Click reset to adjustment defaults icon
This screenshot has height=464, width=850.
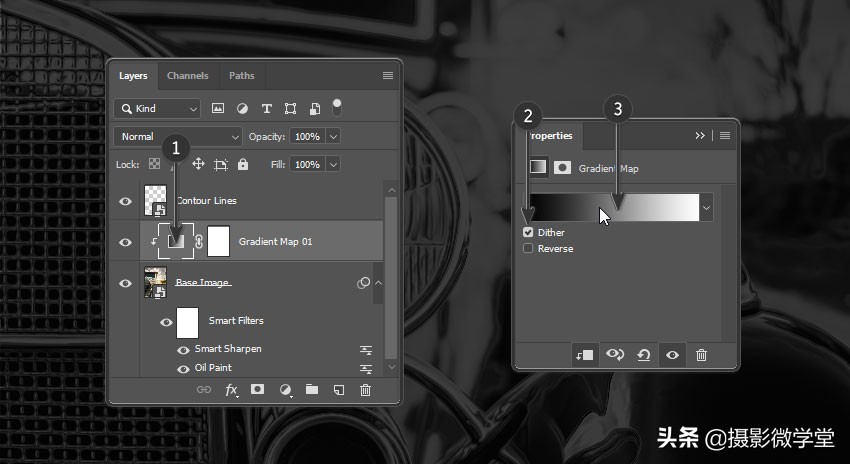click(643, 355)
